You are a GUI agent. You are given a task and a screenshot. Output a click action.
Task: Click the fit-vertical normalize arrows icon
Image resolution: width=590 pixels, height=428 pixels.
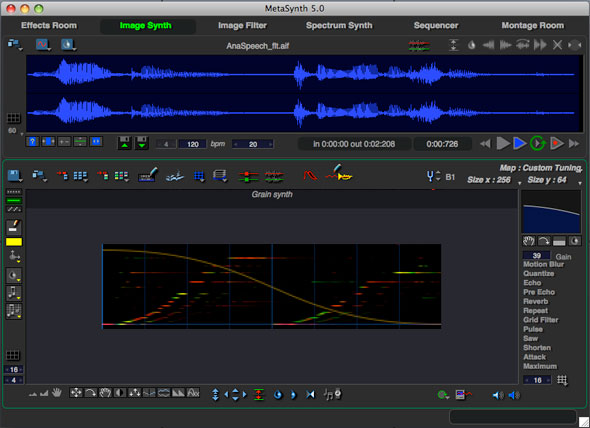coord(453,45)
